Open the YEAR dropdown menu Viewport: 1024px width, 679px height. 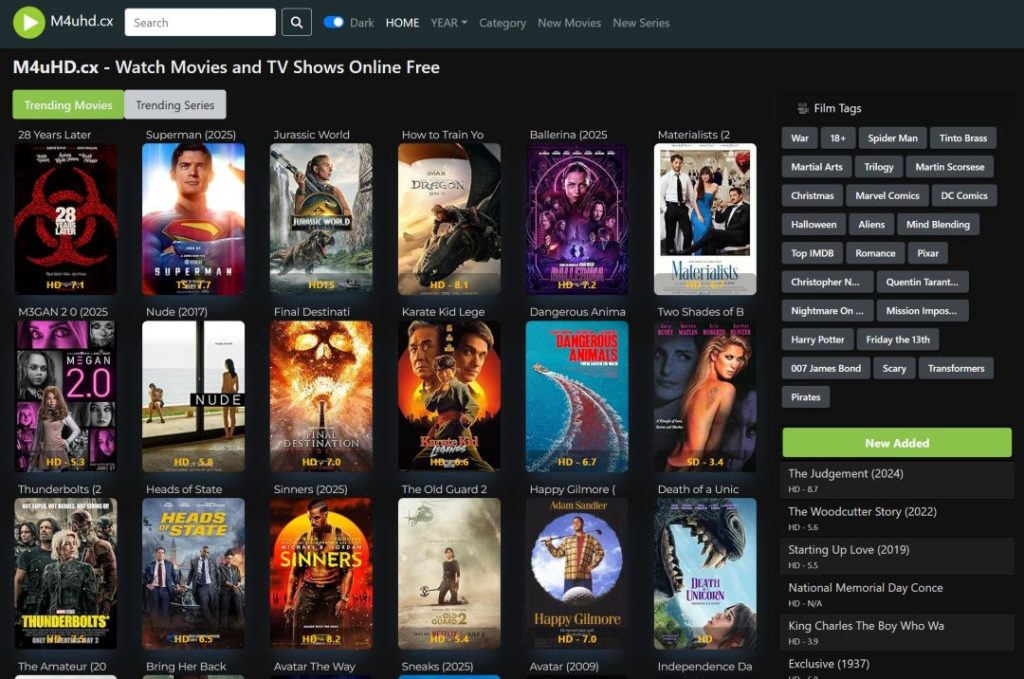point(449,23)
